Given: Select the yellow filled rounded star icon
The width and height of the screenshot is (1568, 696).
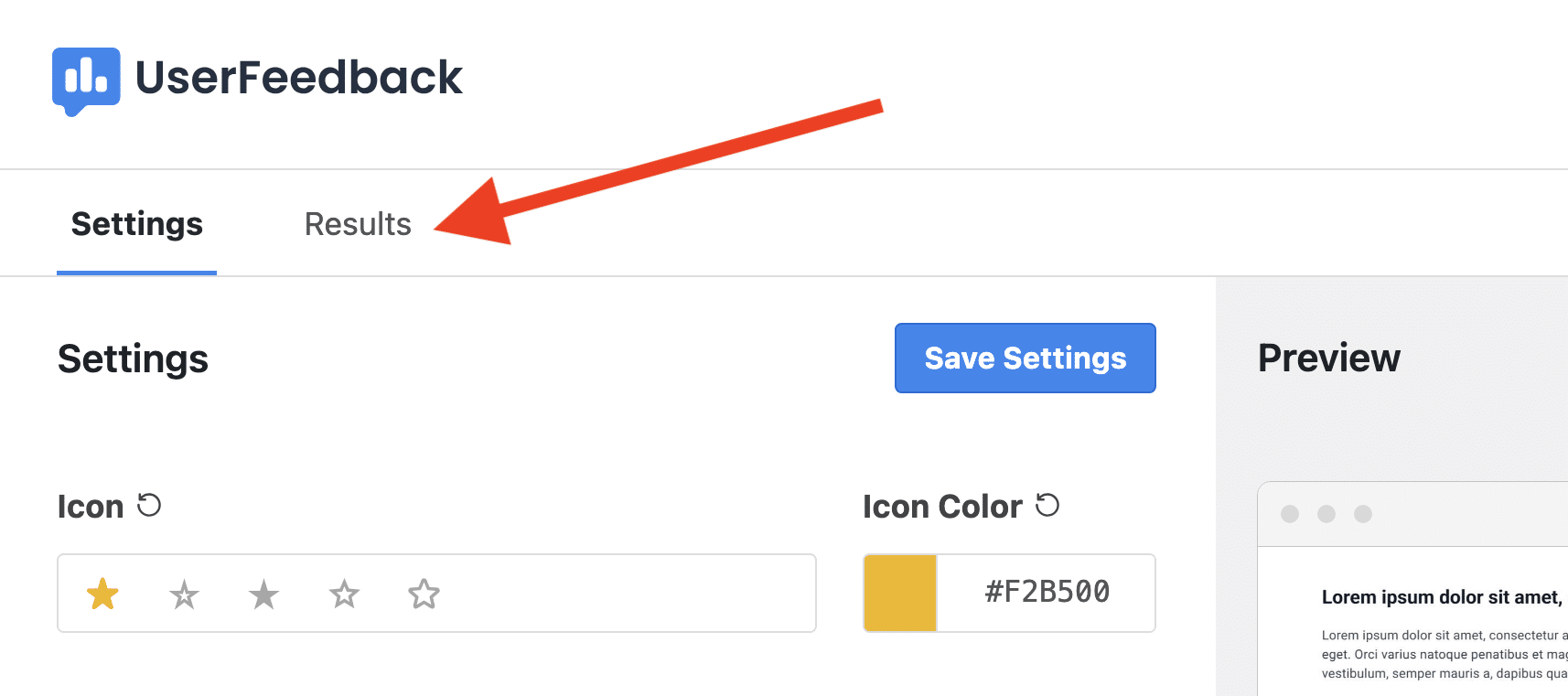Looking at the screenshot, I should (x=102, y=594).
